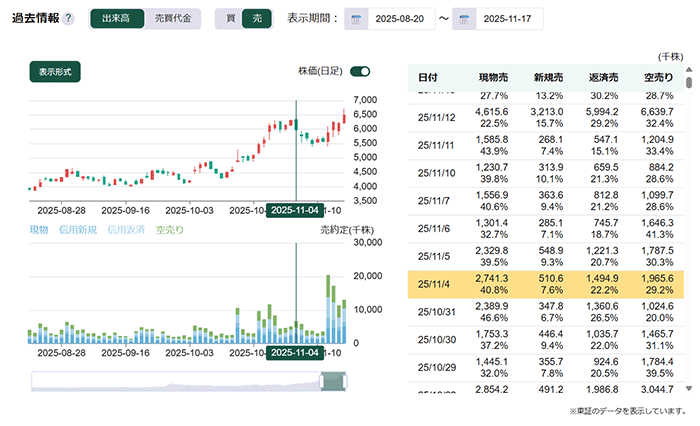
Task: Select the 25/11/5 table row date
Action: [x=433, y=257]
